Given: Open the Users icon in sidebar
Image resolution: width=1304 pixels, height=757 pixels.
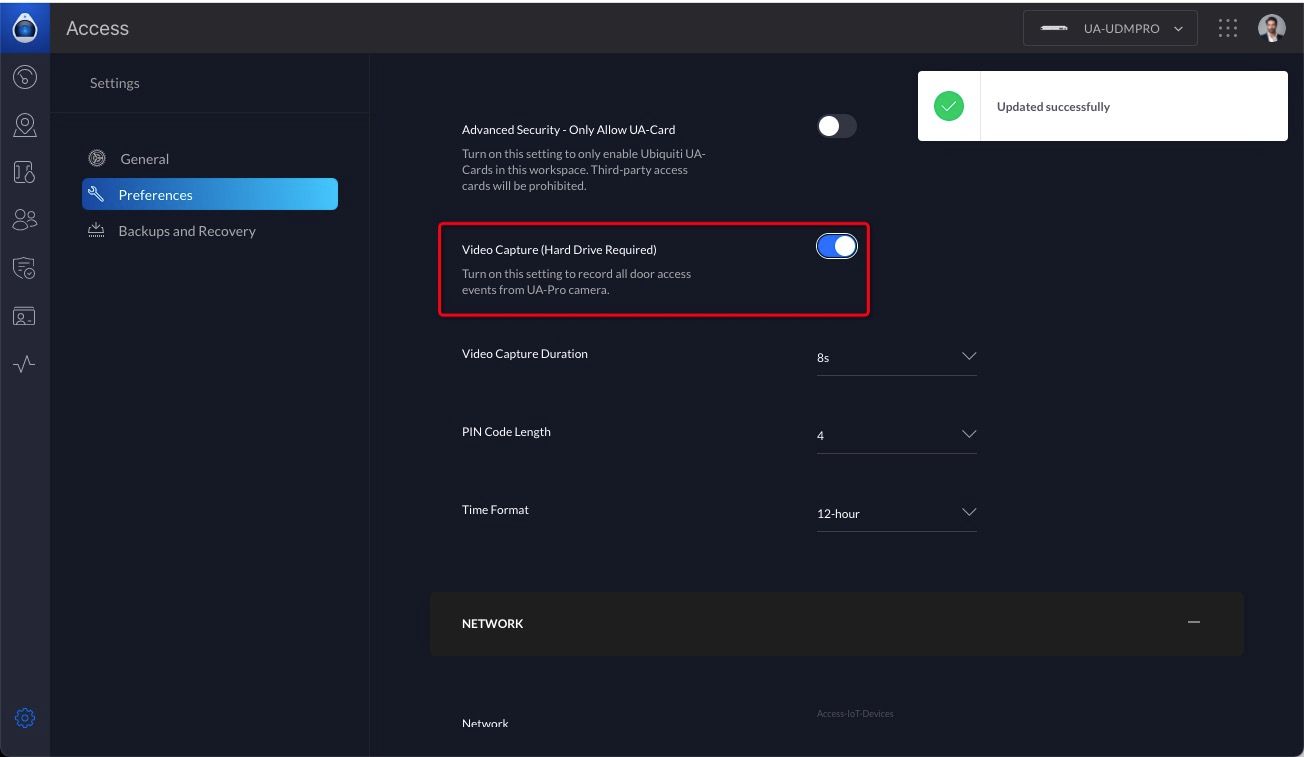Looking at the screenshot, I should click(25, 220).
